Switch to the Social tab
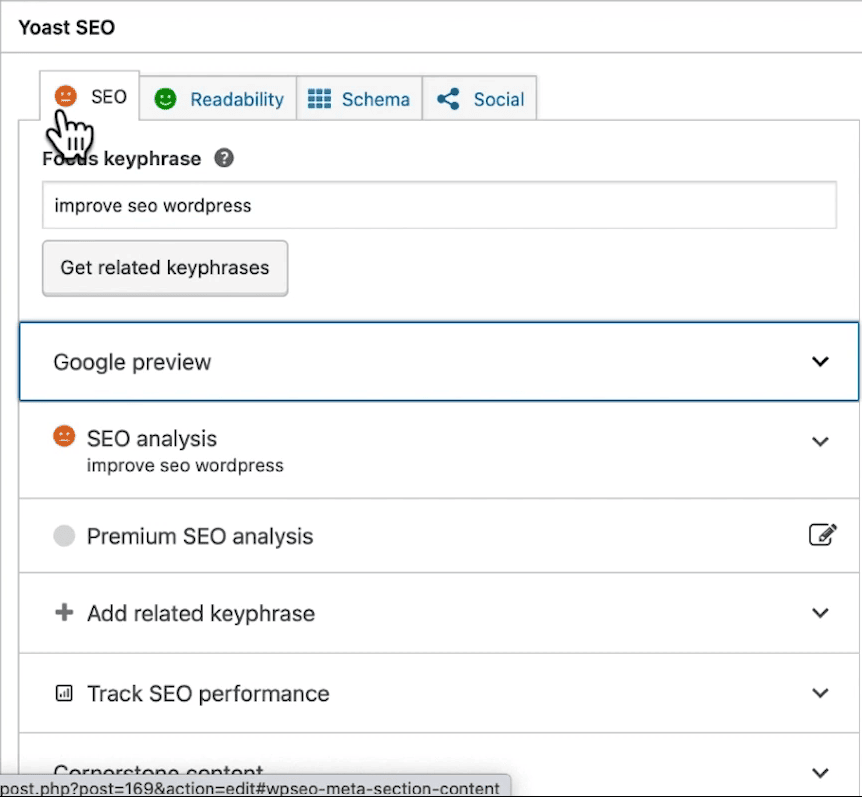 coord(479,99)
